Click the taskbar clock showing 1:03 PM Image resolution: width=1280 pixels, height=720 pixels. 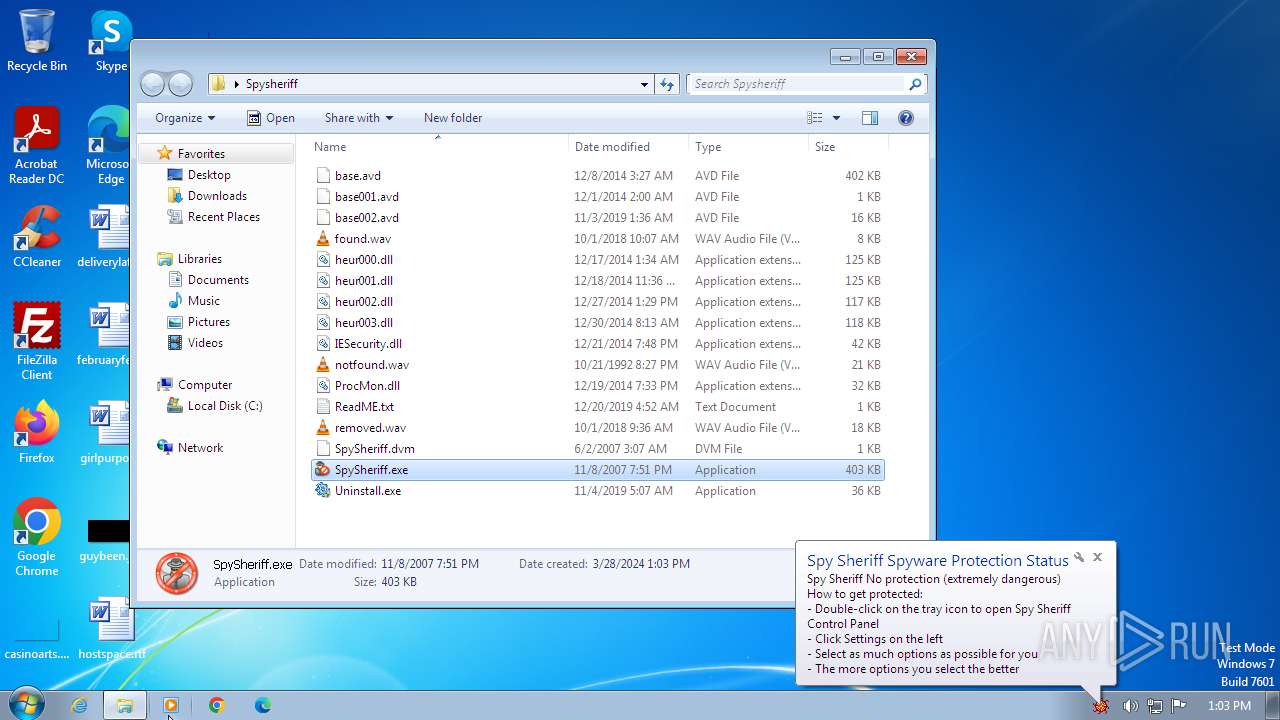click(1228, 706)
